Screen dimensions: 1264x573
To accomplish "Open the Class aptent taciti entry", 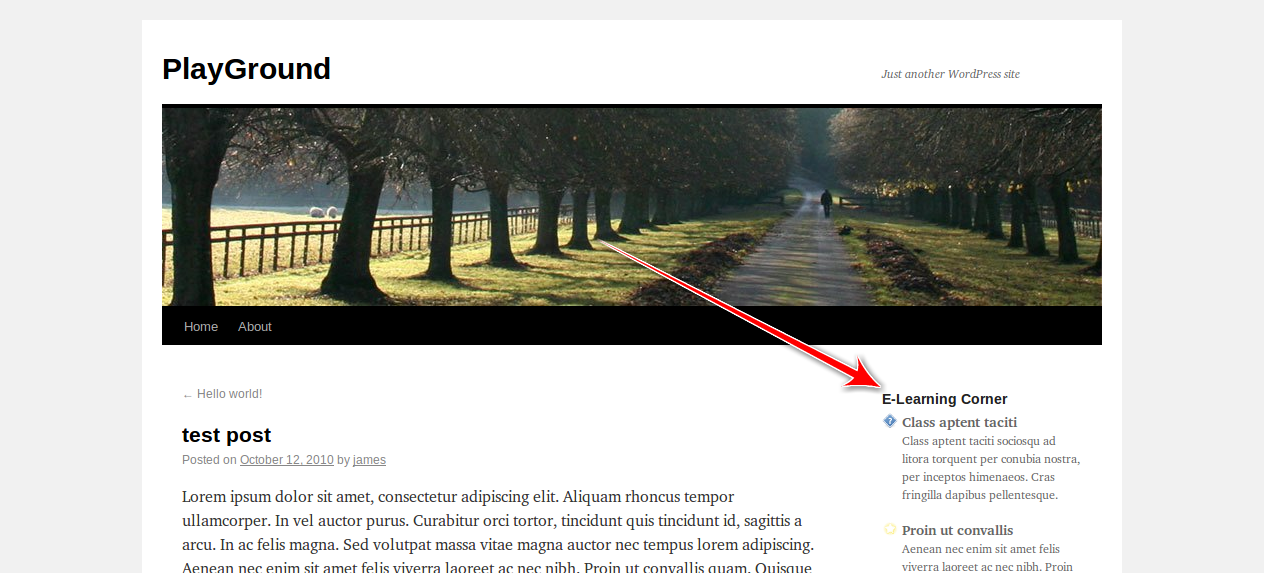I will [x=959, y=422].
